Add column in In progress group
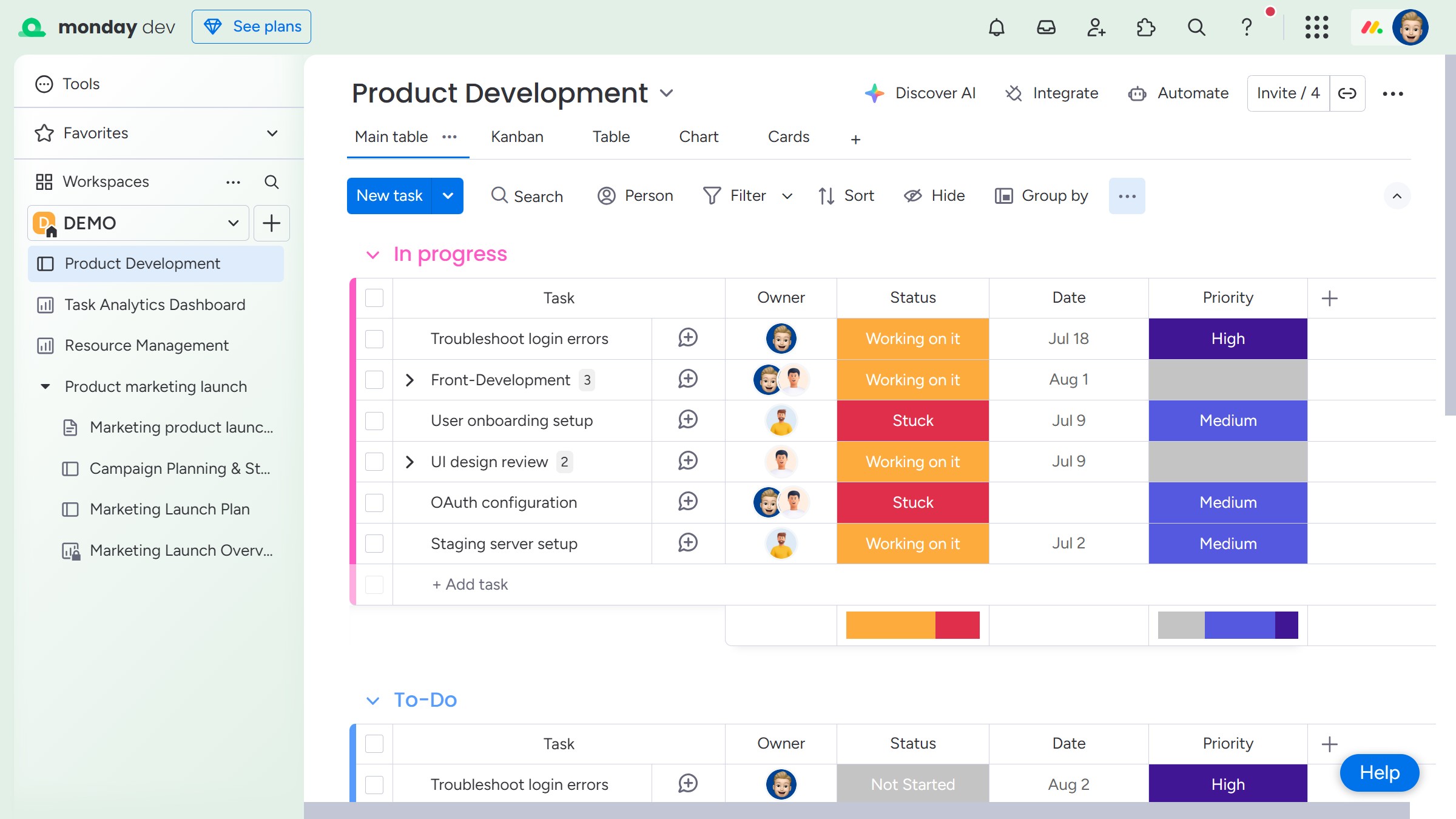The height and width of the screenshot is (819, 1456). pos(1329,298)
